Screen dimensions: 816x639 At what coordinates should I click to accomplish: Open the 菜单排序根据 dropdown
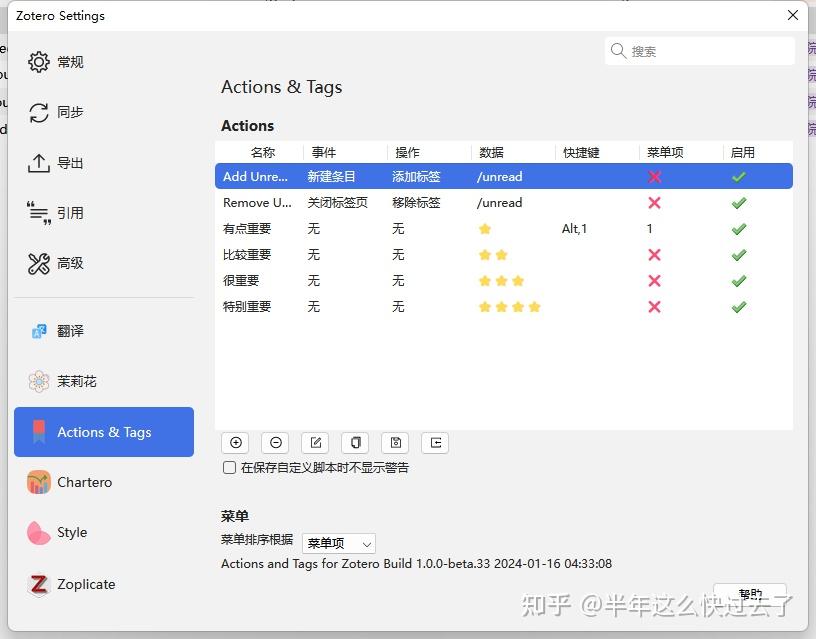pyautogui.click(x=338, y=543)
